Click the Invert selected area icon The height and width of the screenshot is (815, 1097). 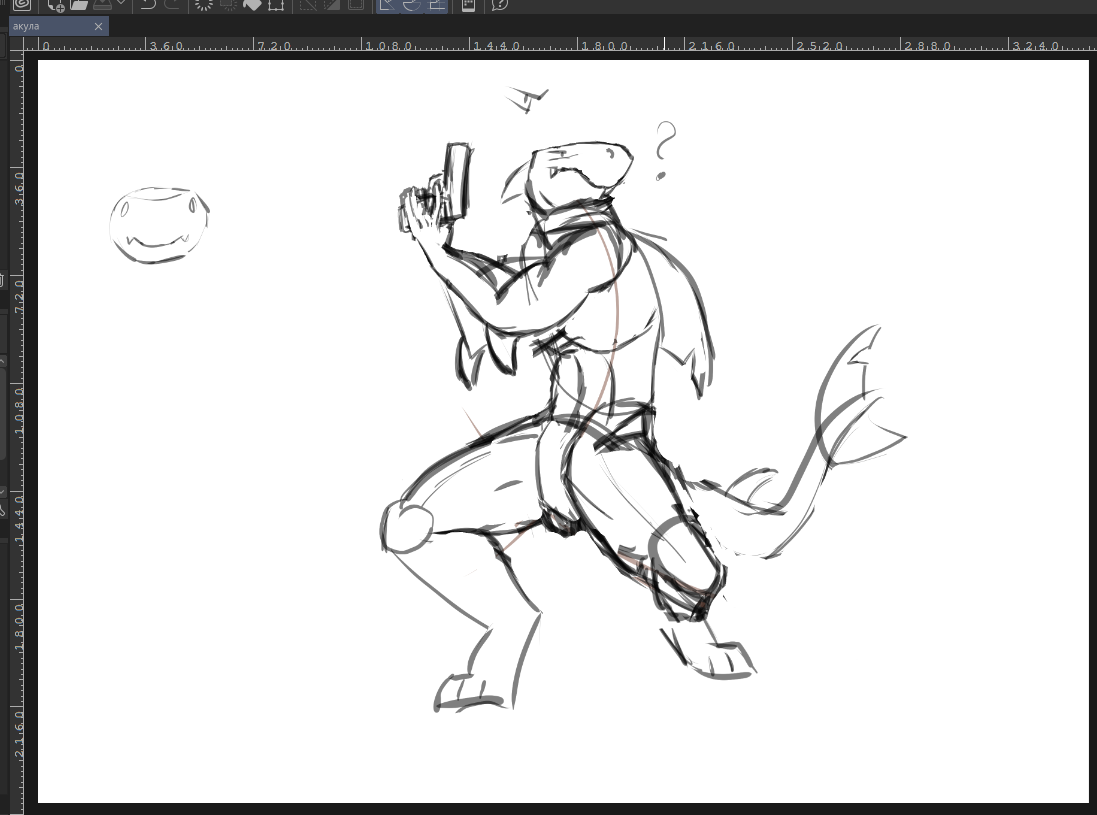[331, 4]
